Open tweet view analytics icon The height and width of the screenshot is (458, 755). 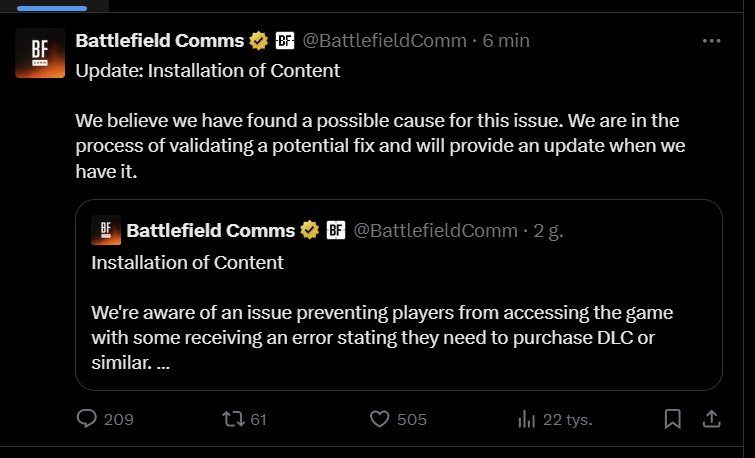tap(526, 419)
